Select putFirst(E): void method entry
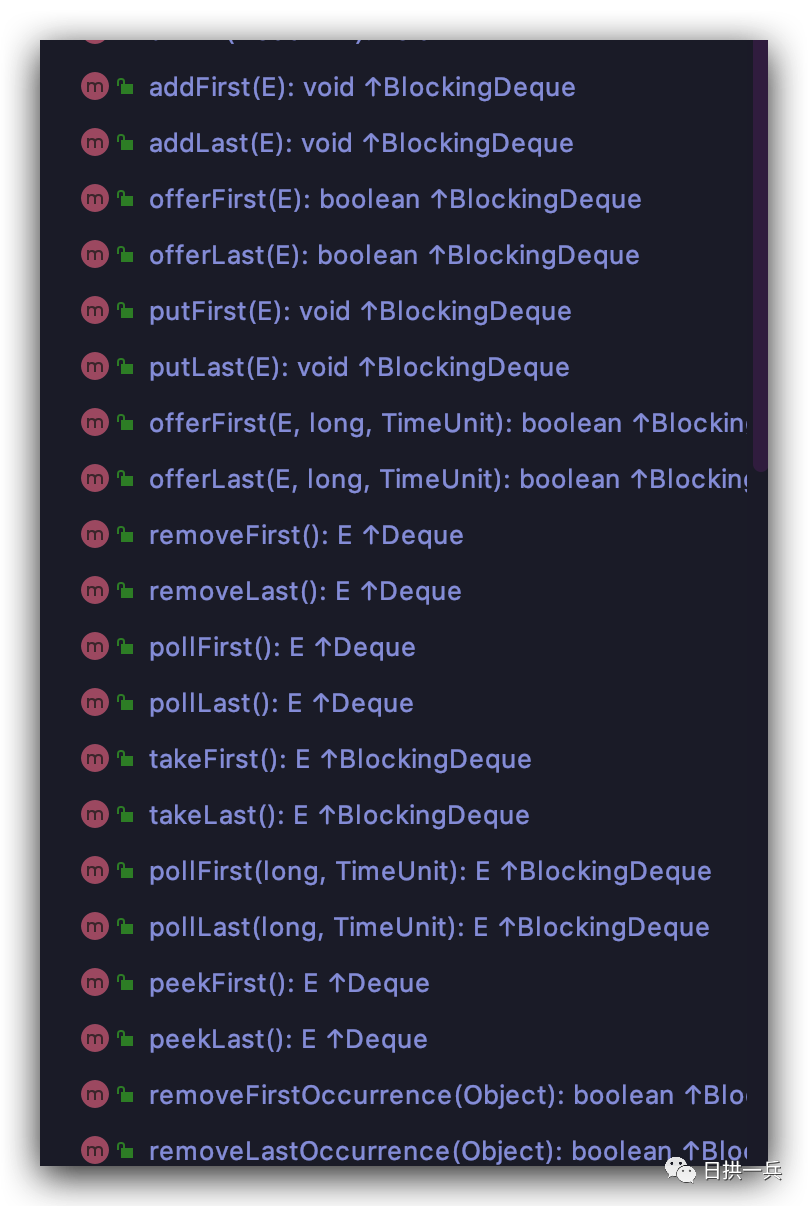The height and width of the screenshot is (1206, 808). pyautogui.click(x=360, y=311)
